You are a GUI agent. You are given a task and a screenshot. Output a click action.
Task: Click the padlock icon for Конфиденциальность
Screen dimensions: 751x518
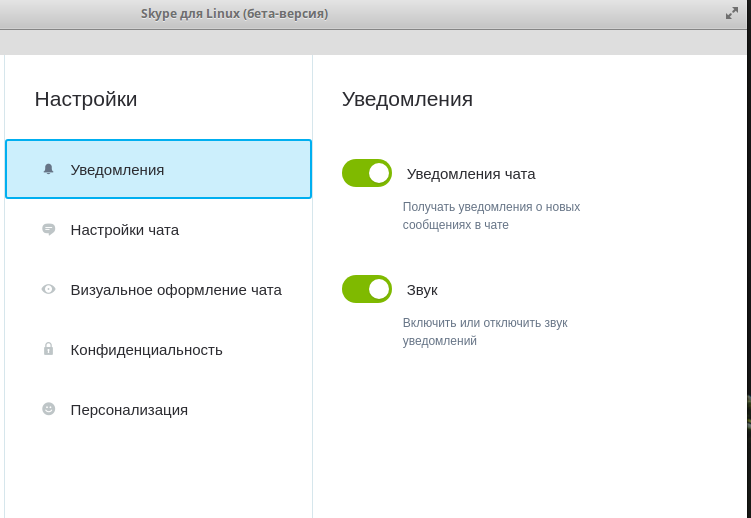click(48, 349)
